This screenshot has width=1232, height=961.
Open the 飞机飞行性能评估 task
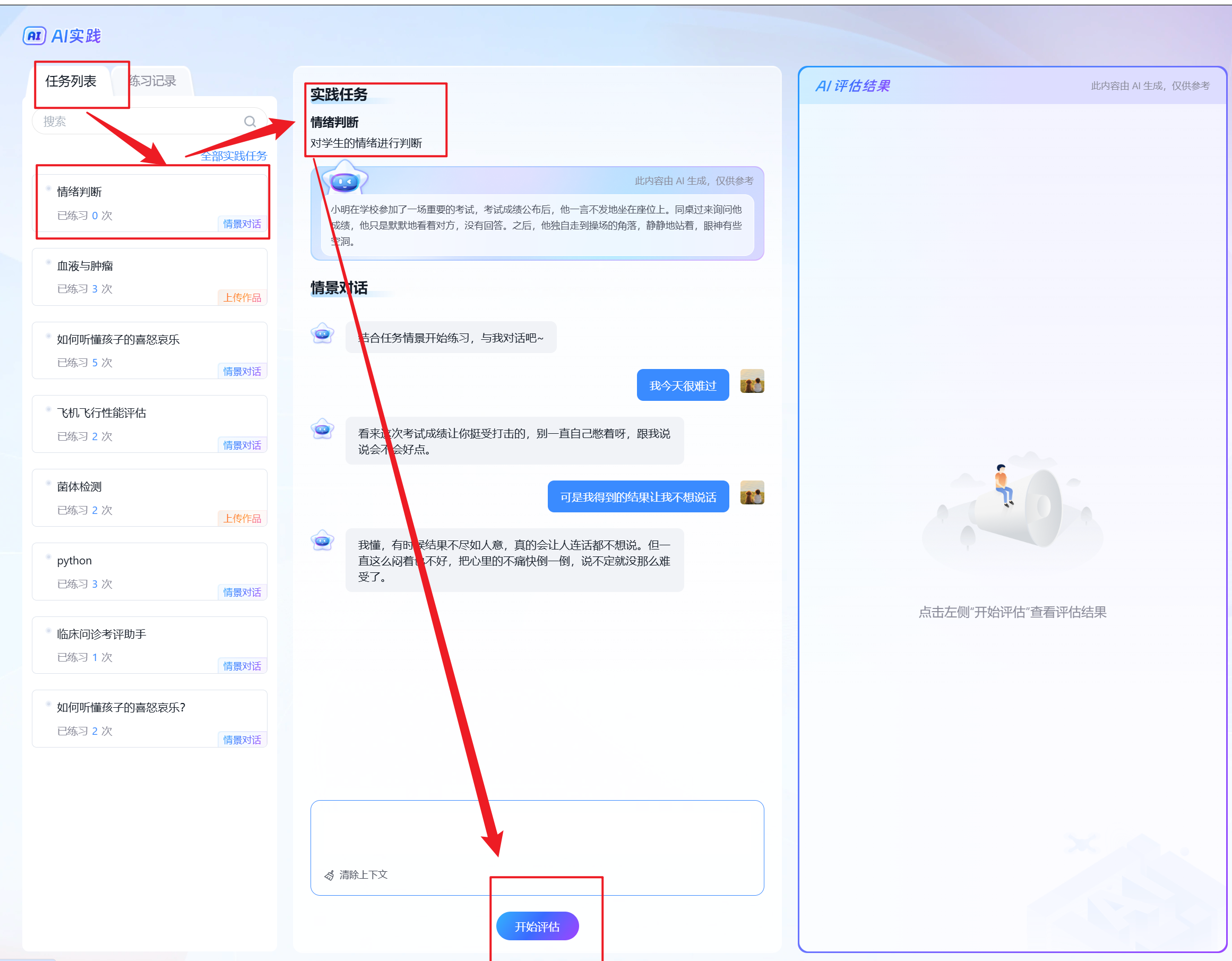[x=150, y=424]
